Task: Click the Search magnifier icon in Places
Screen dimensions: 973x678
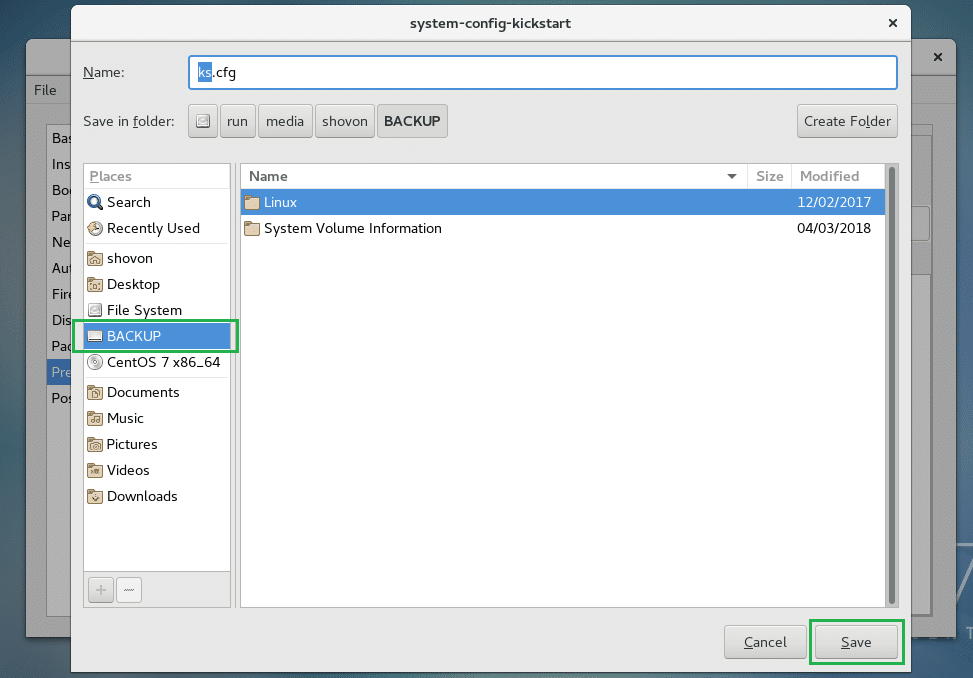Action: click(x=95, y=202)
